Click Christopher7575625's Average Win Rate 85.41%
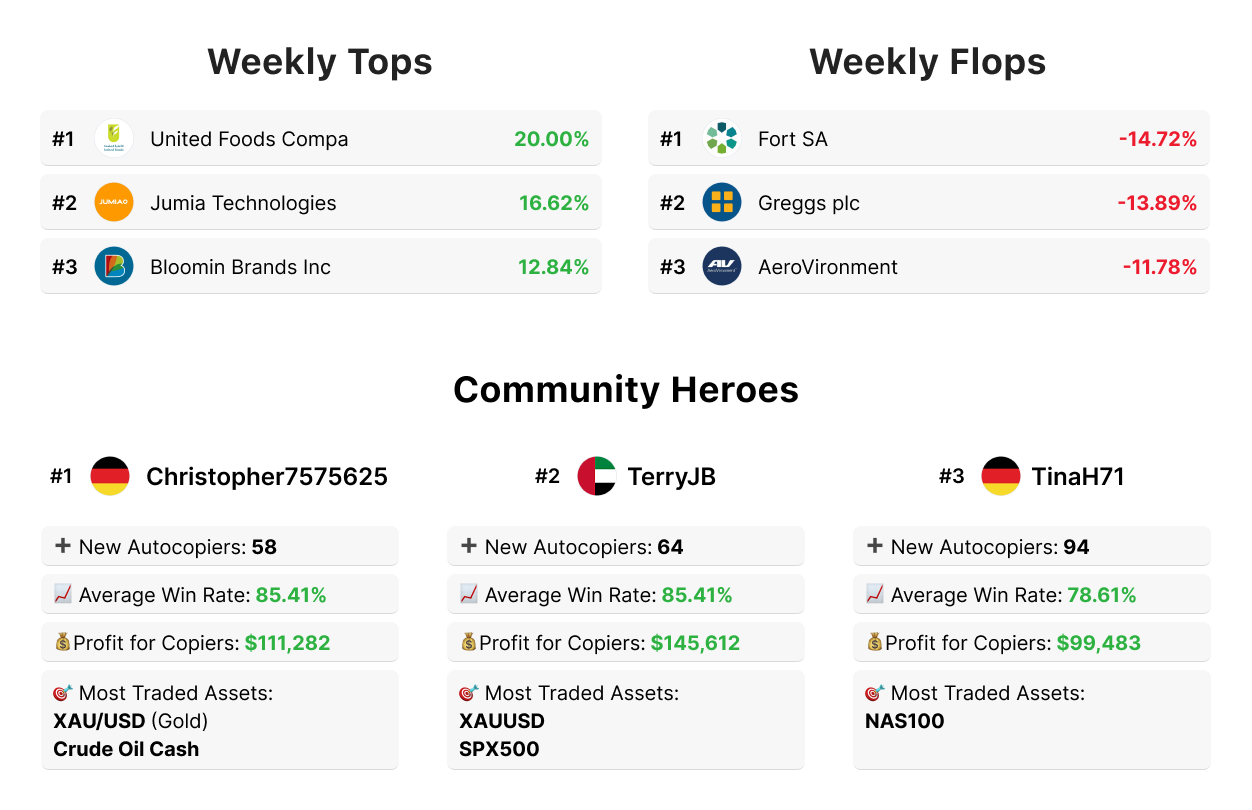Viewport: 1252px width, 810px height. point(290,595)
